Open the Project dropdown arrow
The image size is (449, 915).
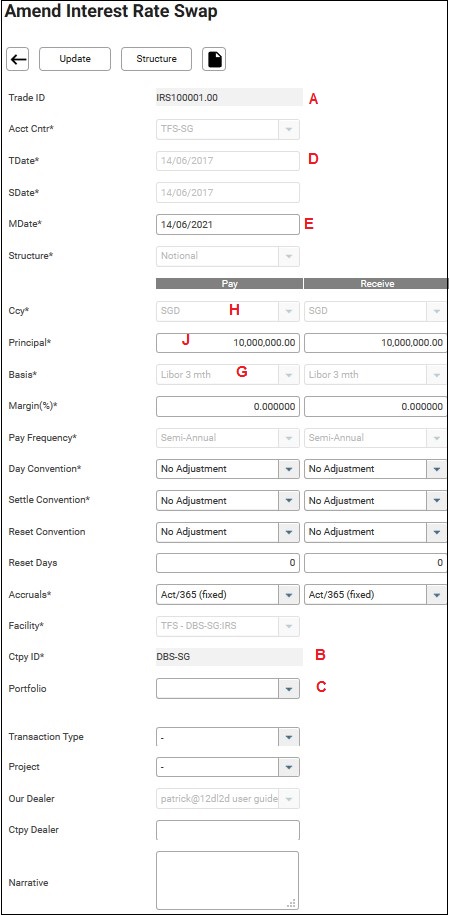pos(288,767)
